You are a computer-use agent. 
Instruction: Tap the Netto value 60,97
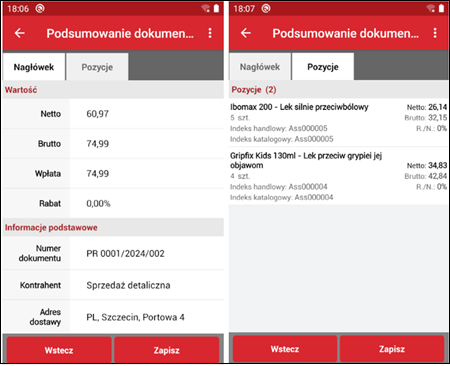click(x=98, y=114)
